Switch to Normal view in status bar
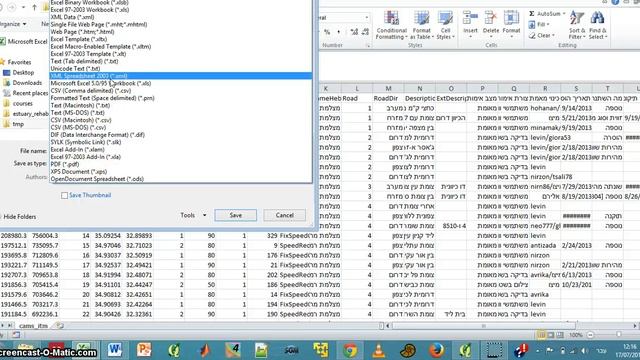Image resolution: width=640 pixels, height=360 pixels. click(x=541, y=335)
